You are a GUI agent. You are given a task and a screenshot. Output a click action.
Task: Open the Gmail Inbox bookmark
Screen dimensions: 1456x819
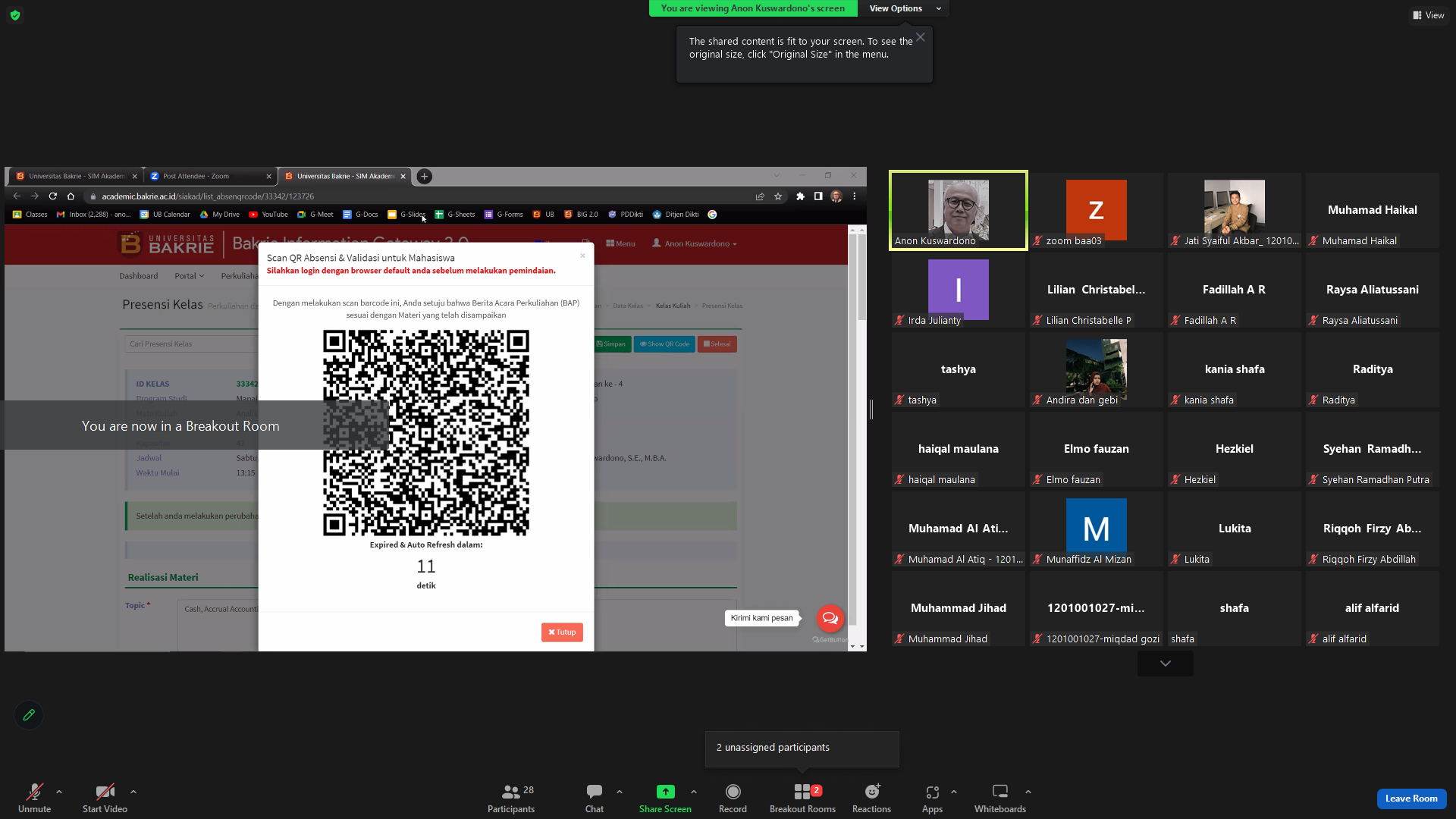93,215
